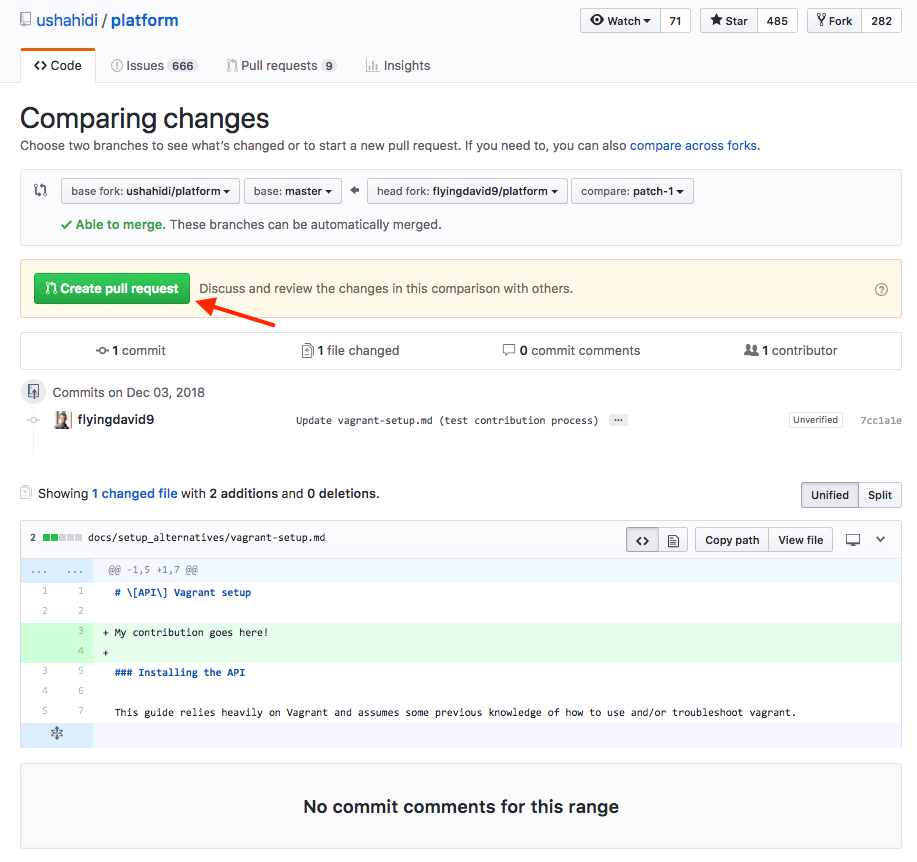
Task: Click the Create pull request button
Action: 112,289
